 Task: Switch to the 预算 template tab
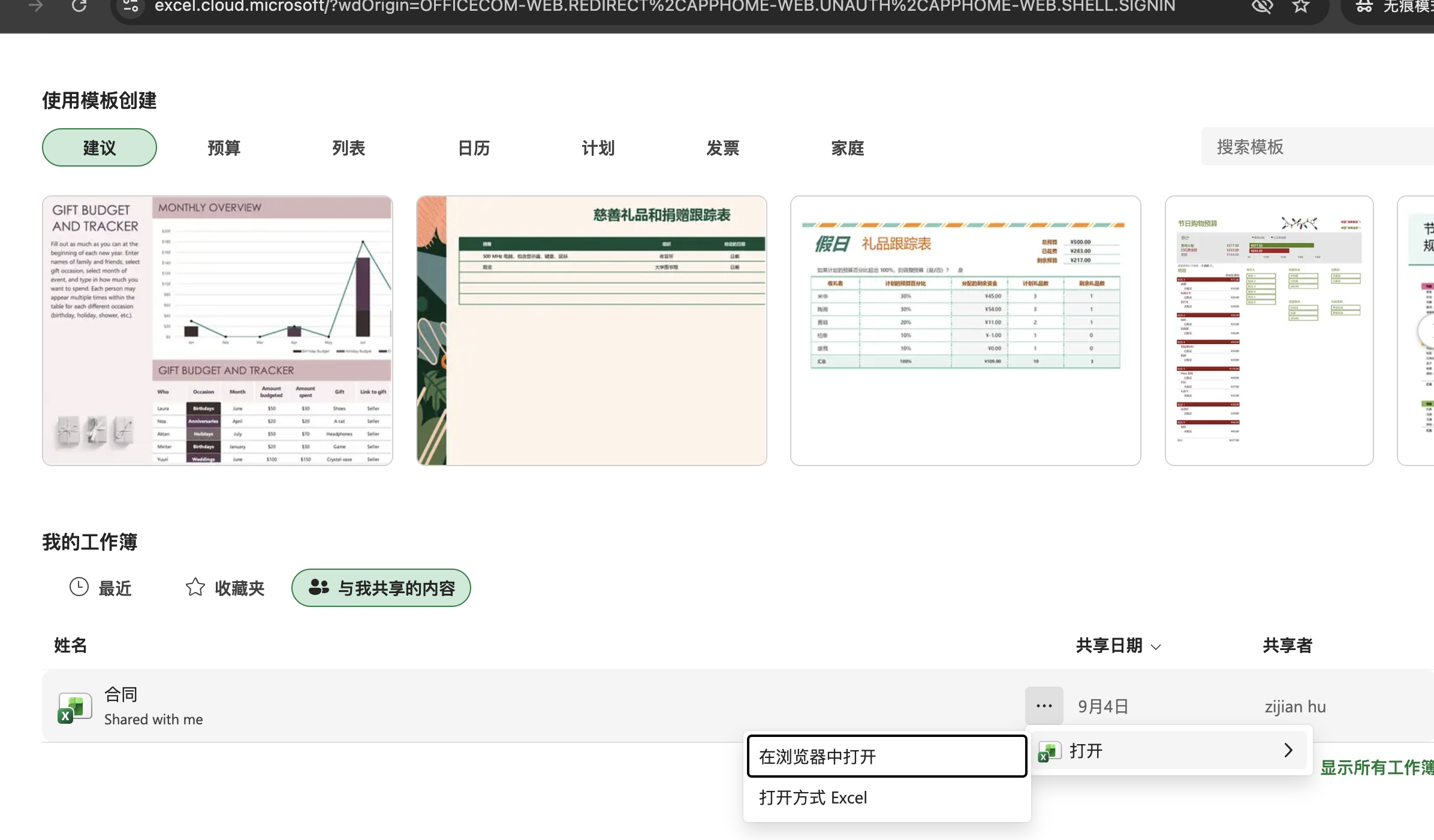click(224, 147)
